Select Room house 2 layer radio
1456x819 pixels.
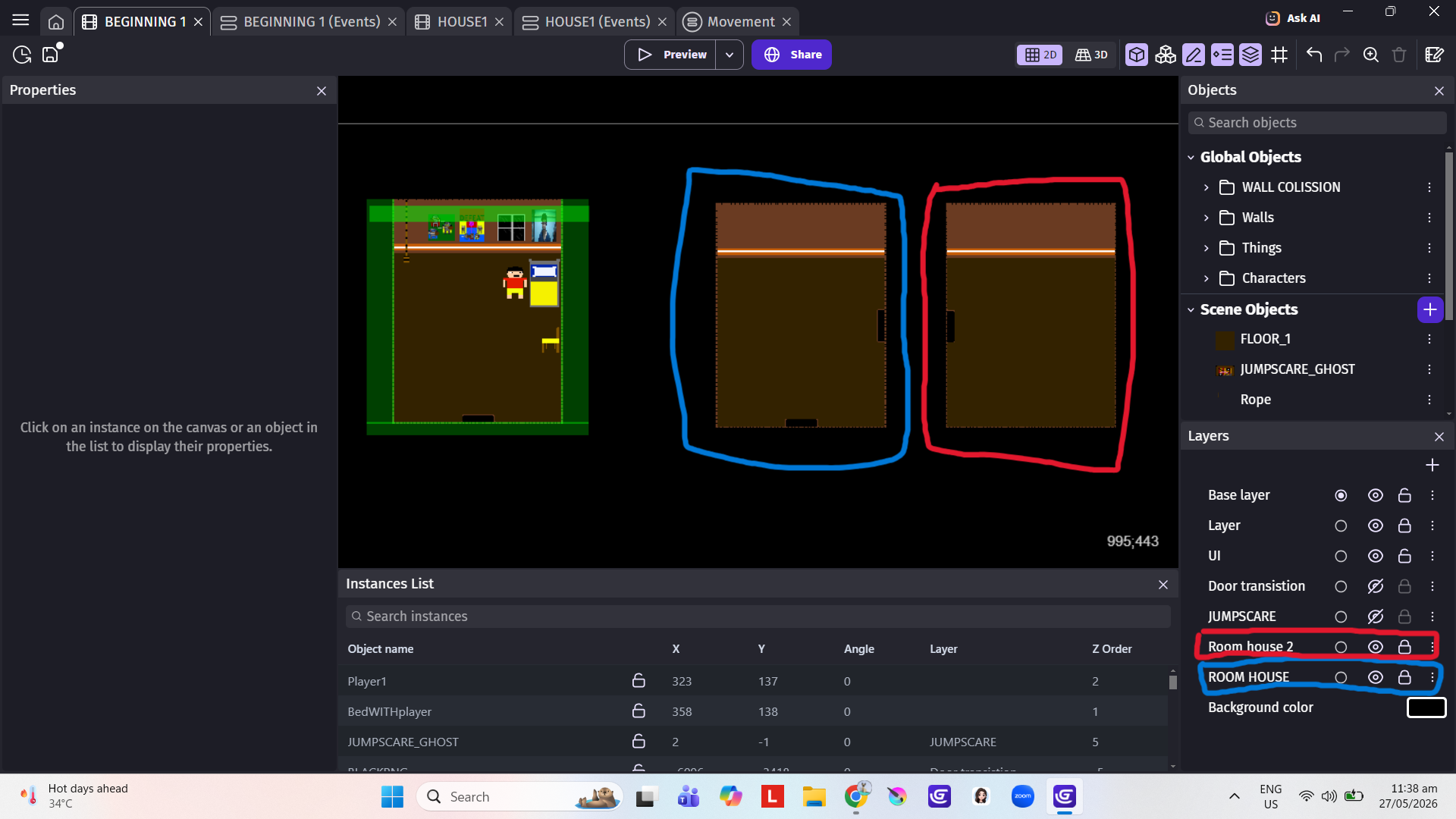[x=1341, y=647]
